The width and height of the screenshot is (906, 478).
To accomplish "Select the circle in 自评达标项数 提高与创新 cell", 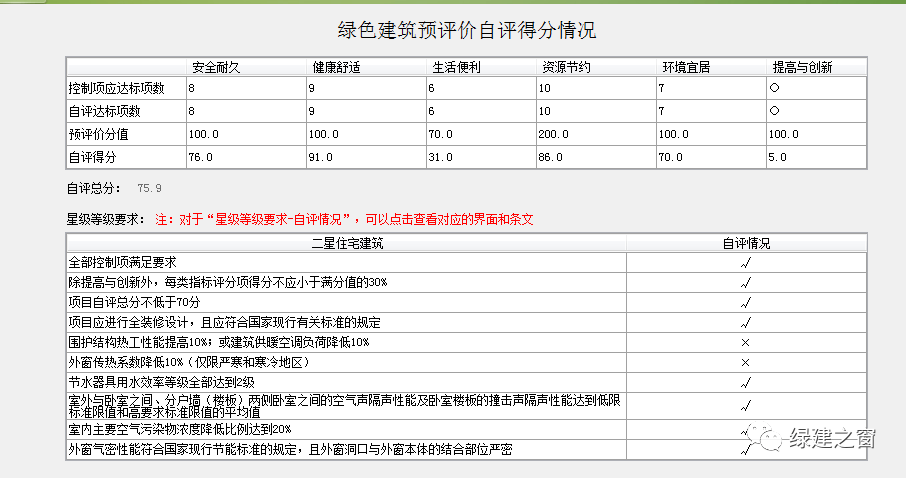I will (x=774, y=110).
